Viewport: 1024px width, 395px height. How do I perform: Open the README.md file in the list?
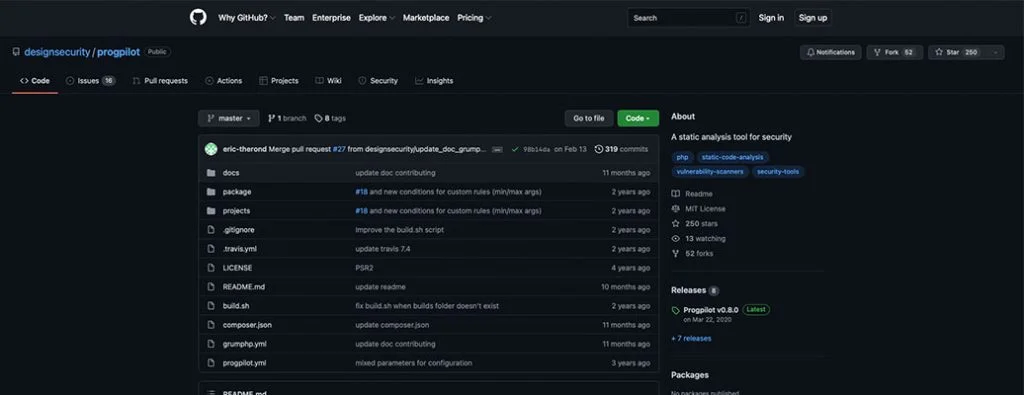pos(244,287)
